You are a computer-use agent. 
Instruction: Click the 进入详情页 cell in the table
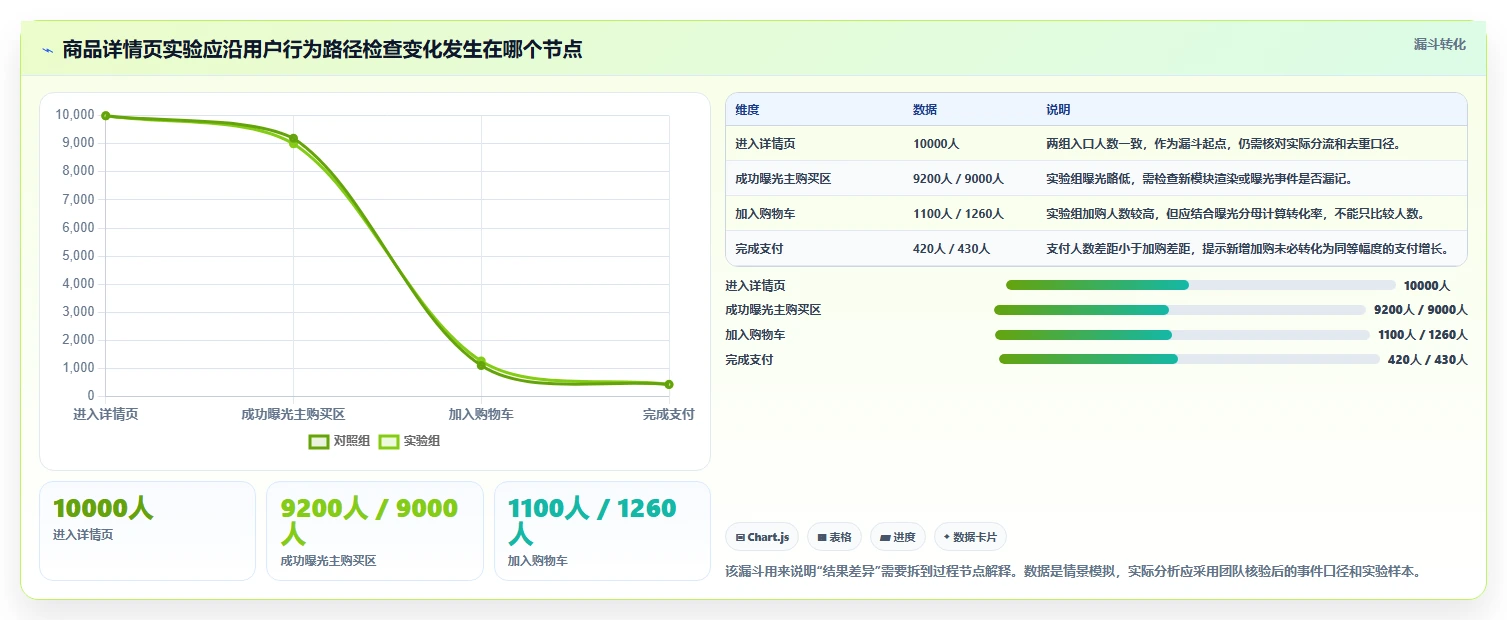tap(765, 144)
